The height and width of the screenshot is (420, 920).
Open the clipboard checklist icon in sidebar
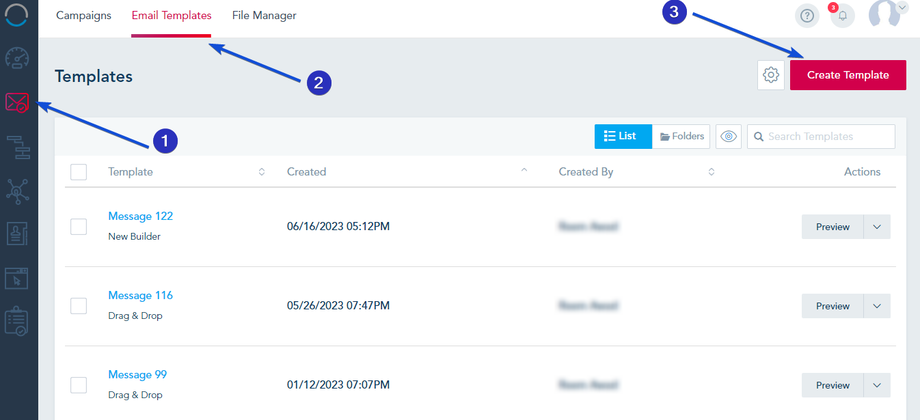18,321
